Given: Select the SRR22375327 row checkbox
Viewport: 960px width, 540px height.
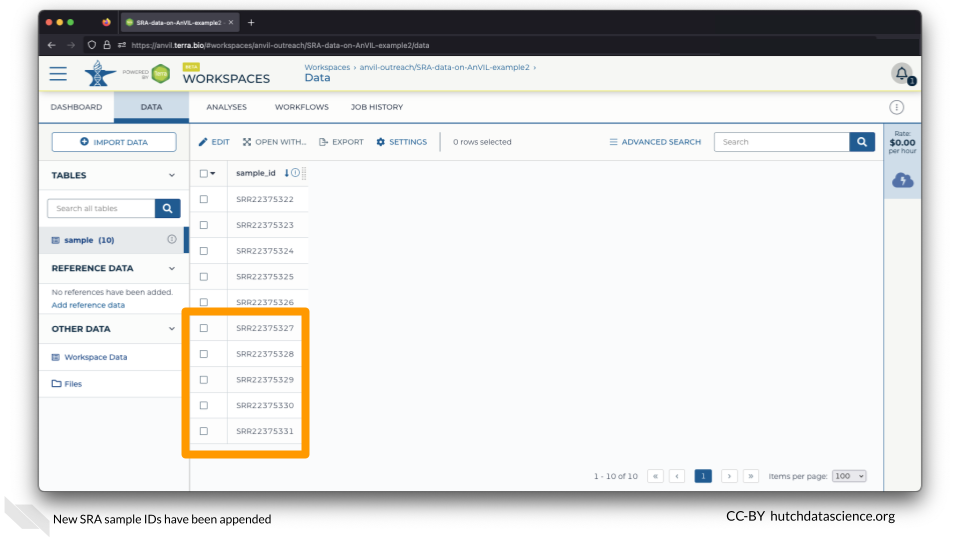Looking at the screenshot, I should 204,328.
